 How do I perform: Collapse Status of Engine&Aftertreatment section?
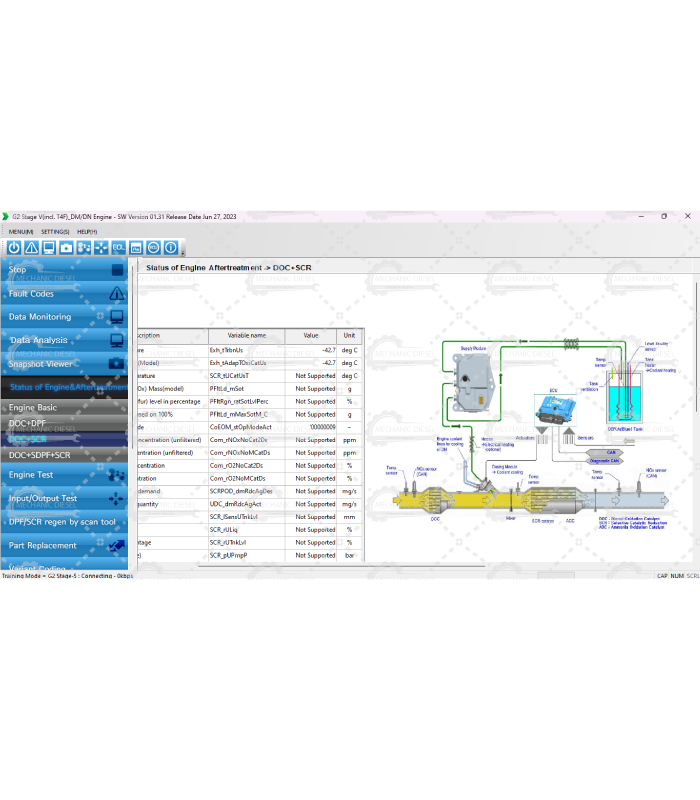click(x=65, y=387)
